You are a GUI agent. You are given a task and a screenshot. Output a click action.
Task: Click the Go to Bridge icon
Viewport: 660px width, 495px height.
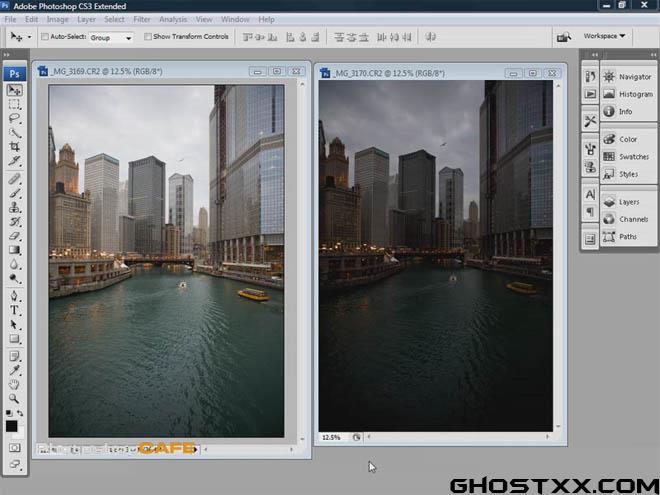(564, 37)
